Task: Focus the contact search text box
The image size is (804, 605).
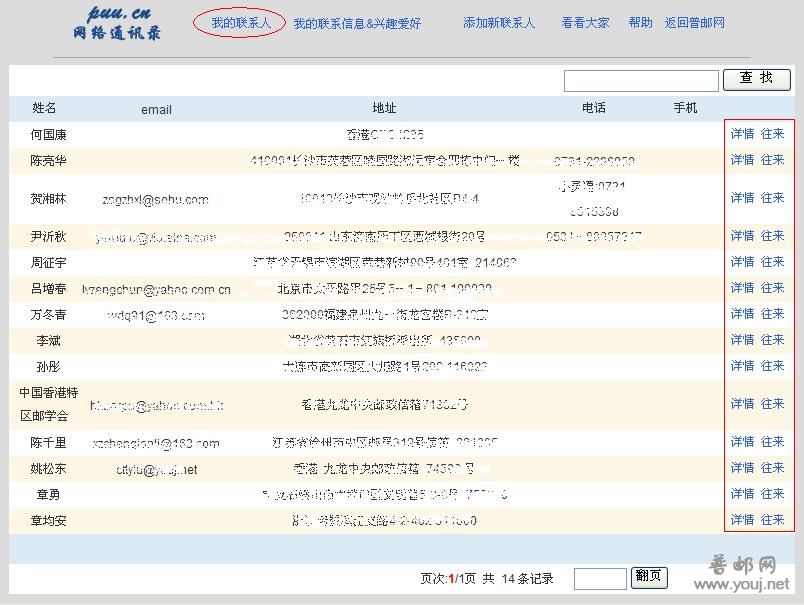Action: pos(641,81)
